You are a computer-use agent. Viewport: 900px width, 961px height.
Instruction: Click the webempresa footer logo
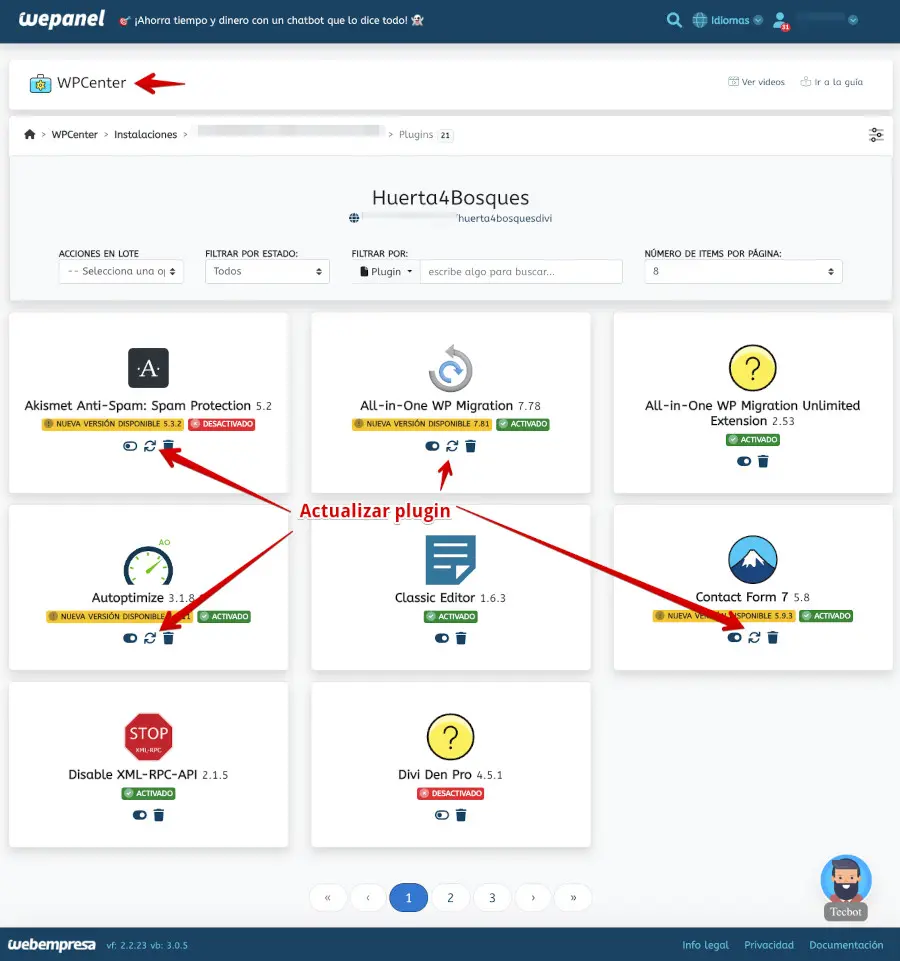pos(51,944)
